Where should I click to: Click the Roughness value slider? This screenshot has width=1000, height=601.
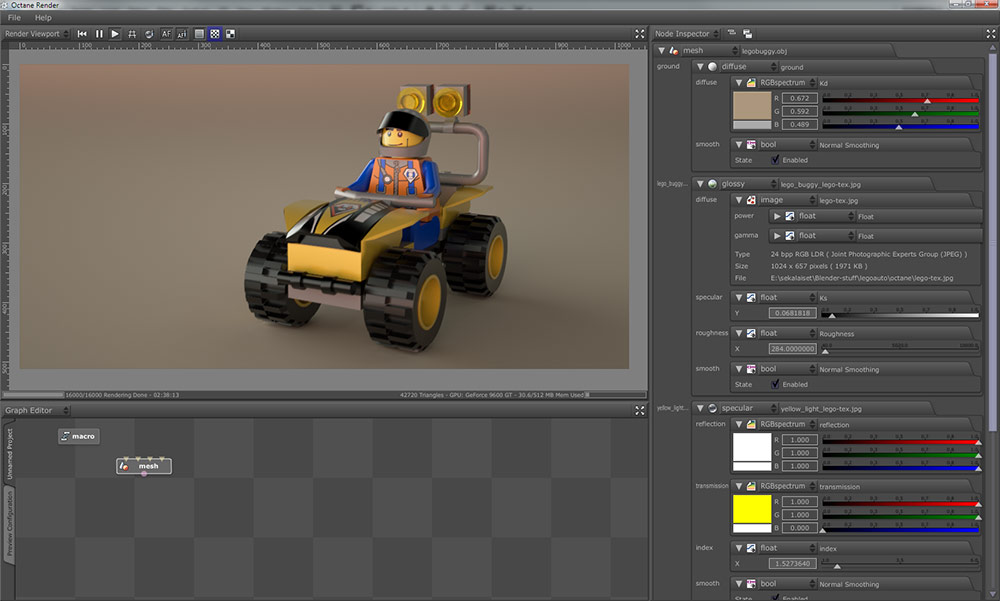point(900,350)
